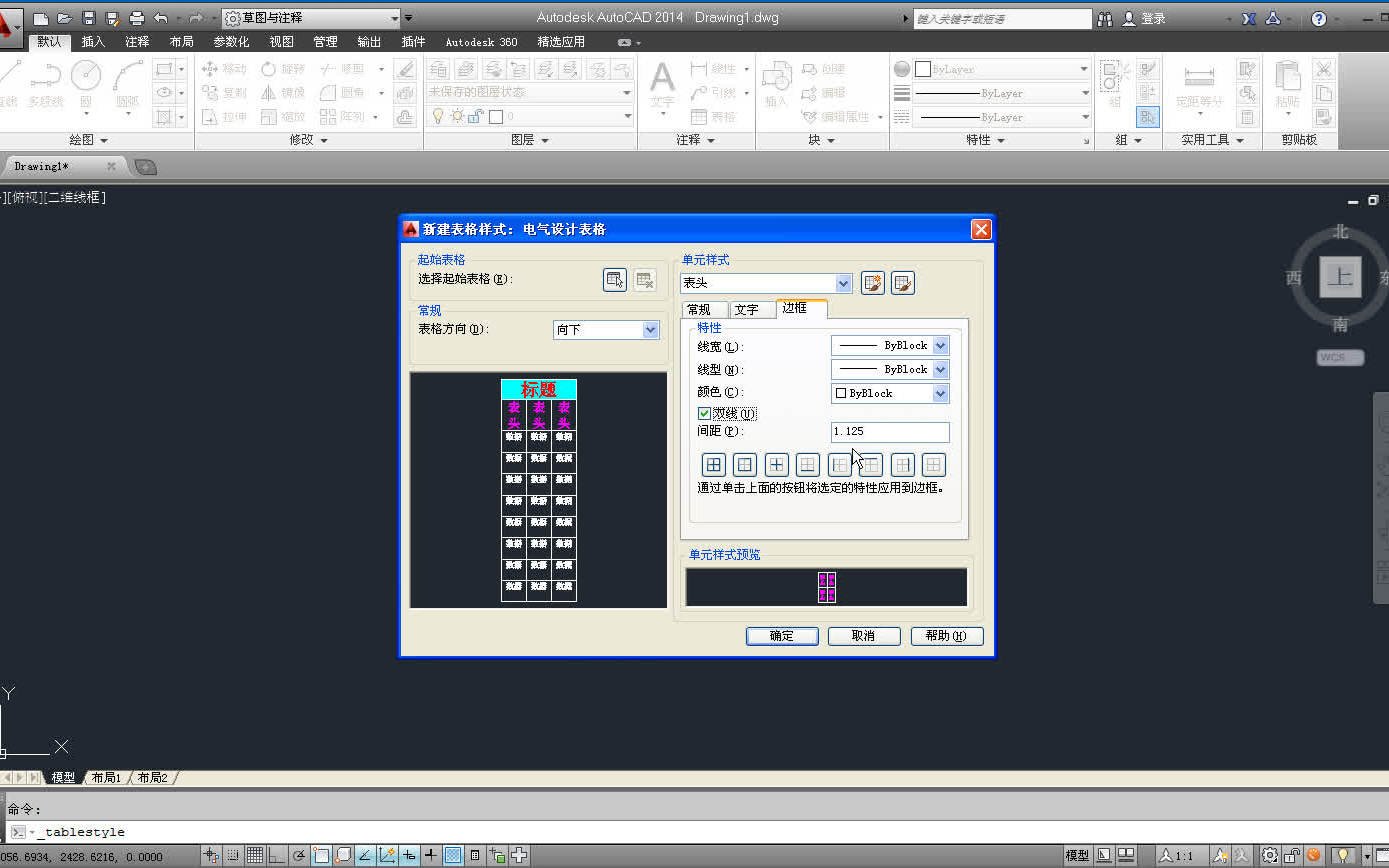Apply properties to right border button
Viewport: 1389px width, 868px height.
(x=903, y=464)
